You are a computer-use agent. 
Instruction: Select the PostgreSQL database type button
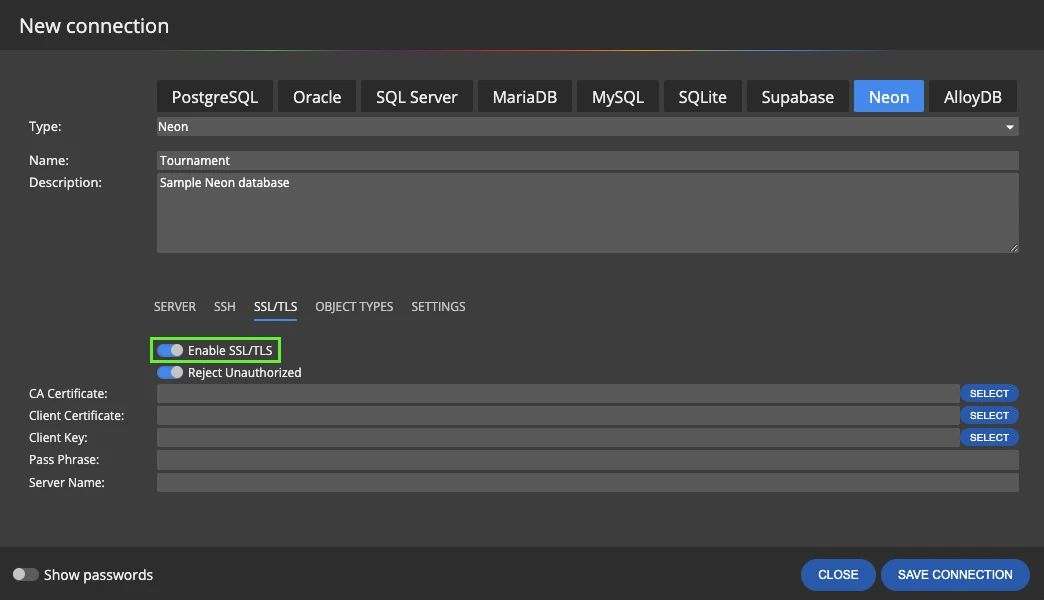pyautogui.click(x=214, y=97)
